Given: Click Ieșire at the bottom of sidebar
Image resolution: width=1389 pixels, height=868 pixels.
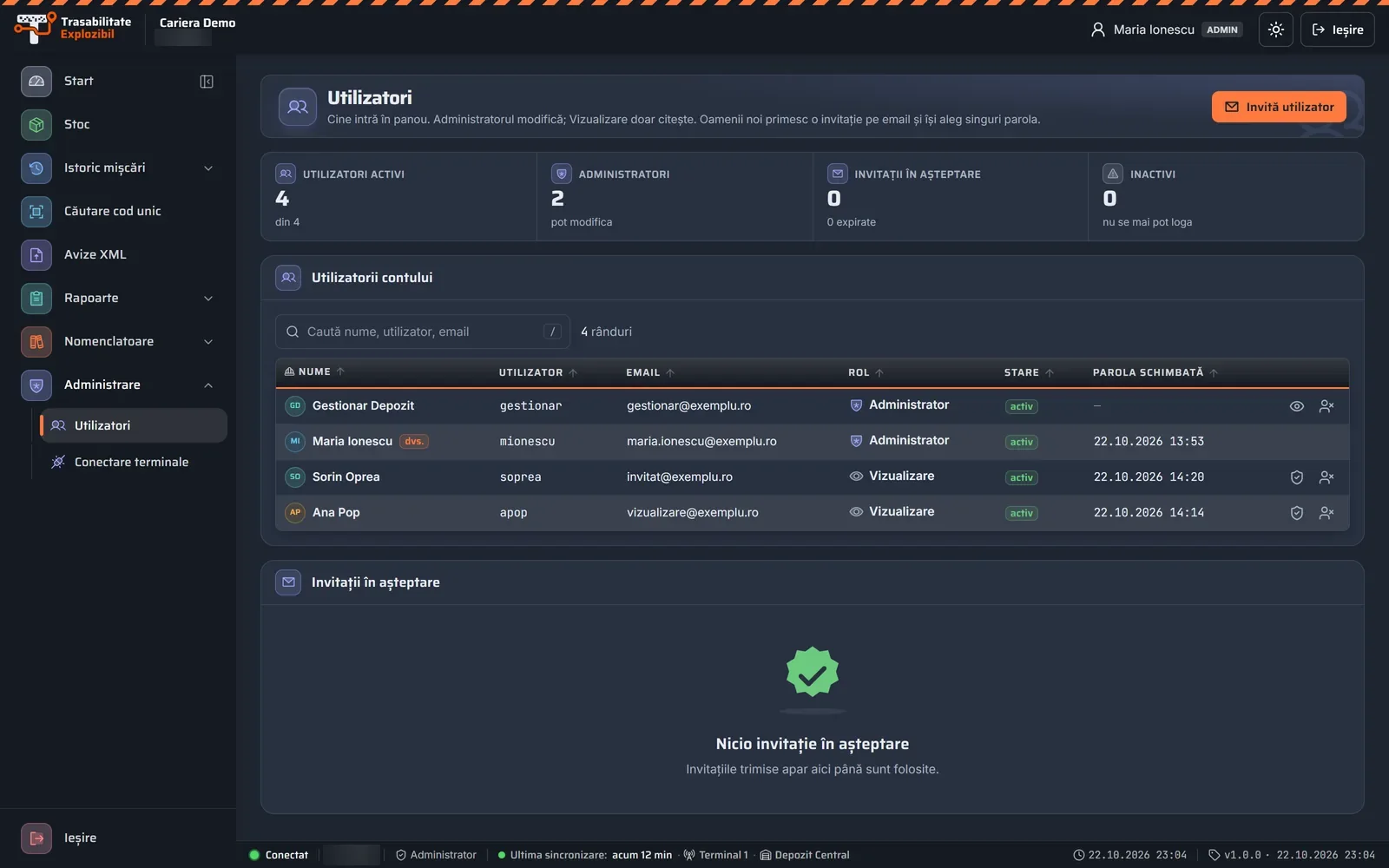Looking at the screenshot, I should pyautogui.click(x=61, y=838).
